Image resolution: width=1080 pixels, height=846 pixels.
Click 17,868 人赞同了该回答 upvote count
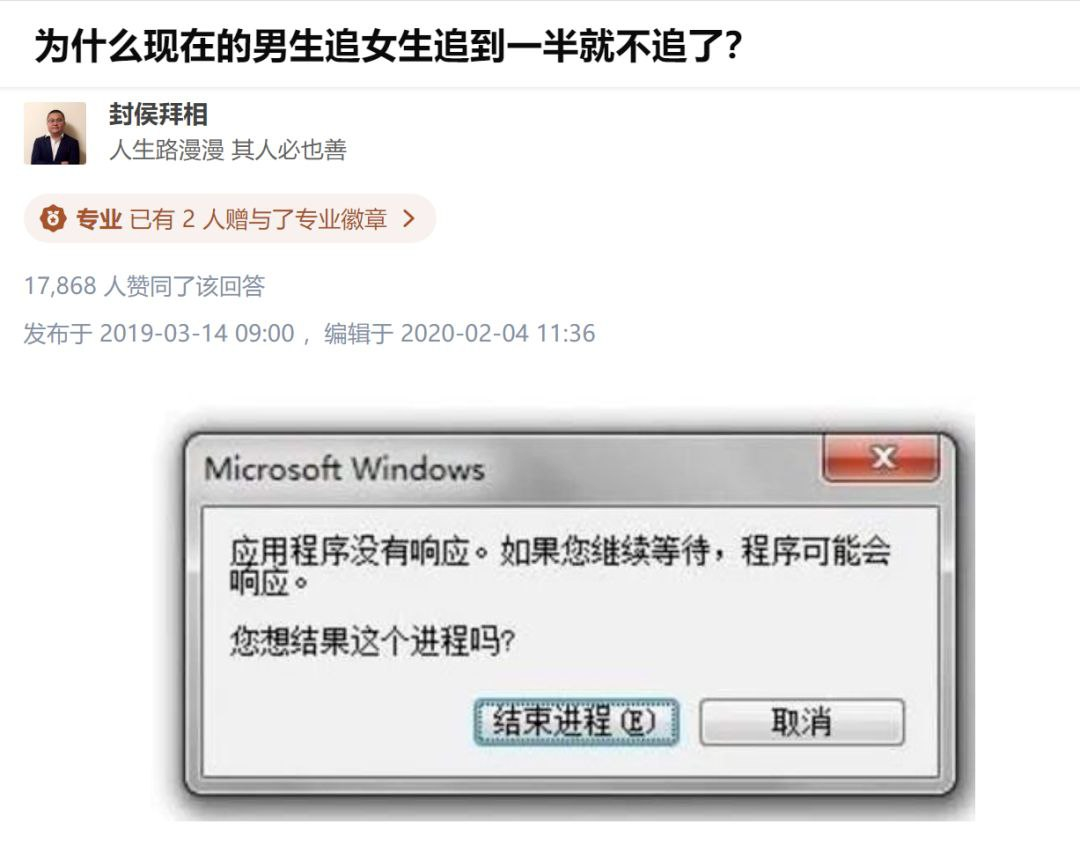(x=145, y=285)
